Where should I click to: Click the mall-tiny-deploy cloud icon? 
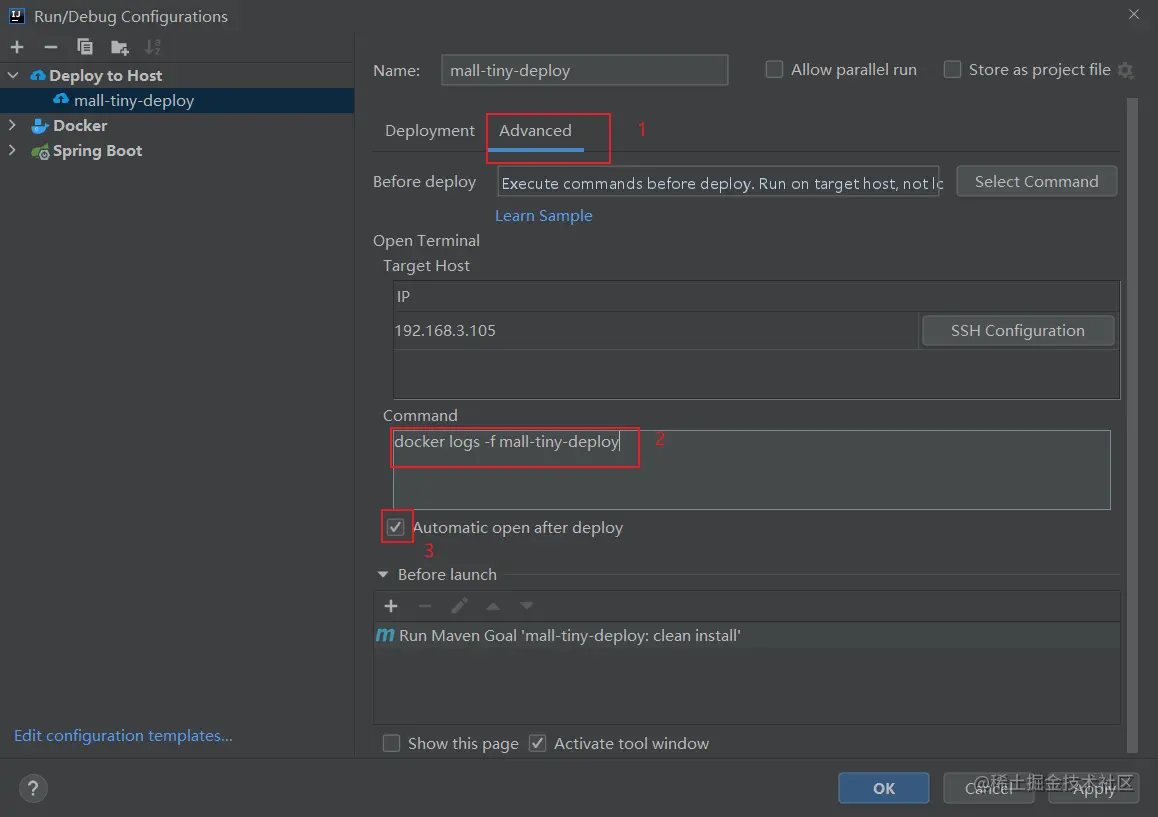pyautogui.click(x=61, y=99)
